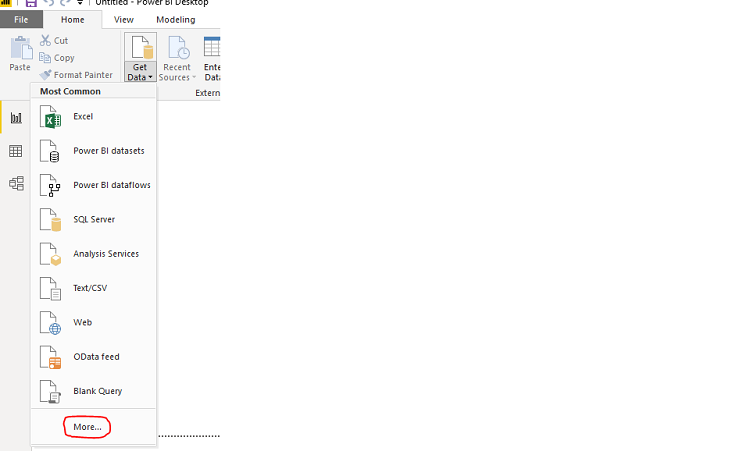
Task: Choose Power BI dataflows source
Action: 94,186
